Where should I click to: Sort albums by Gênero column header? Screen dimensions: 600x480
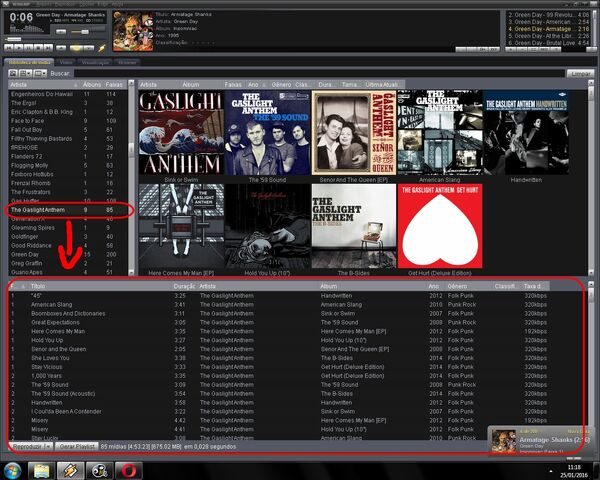click(281, 85)
